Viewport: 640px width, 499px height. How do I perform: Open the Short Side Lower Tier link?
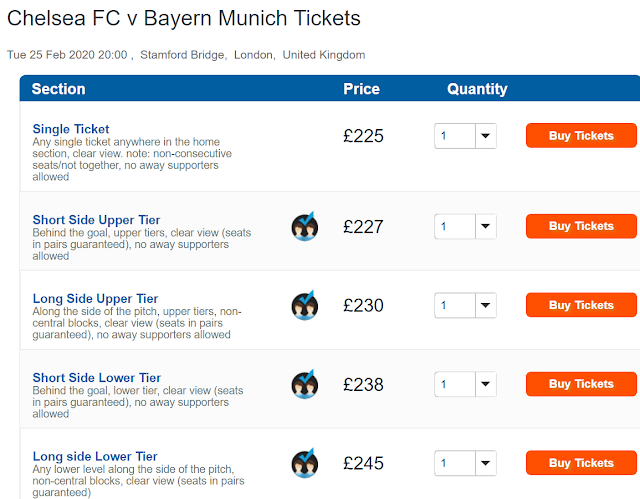click(96, 378)
